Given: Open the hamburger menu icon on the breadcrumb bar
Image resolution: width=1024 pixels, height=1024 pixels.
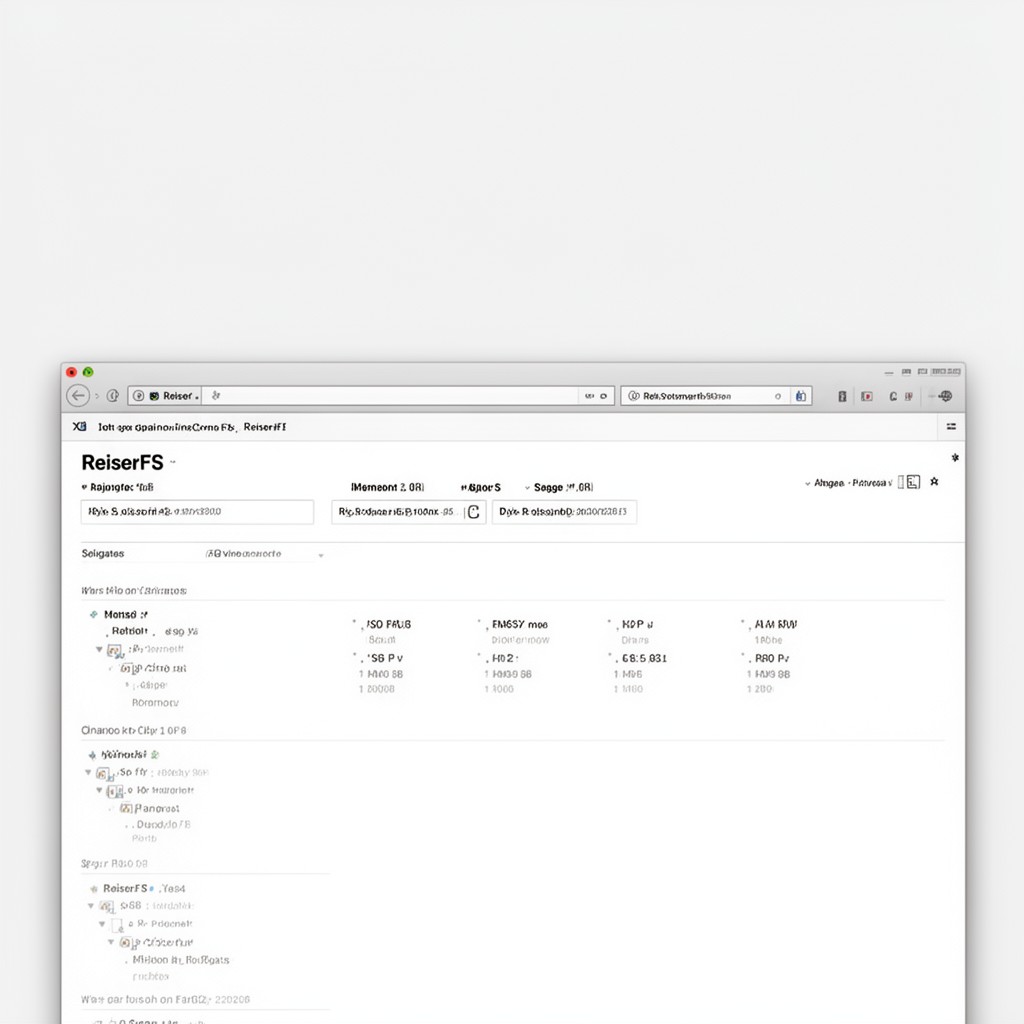Looking at the screenshot, I should (951, 426).
